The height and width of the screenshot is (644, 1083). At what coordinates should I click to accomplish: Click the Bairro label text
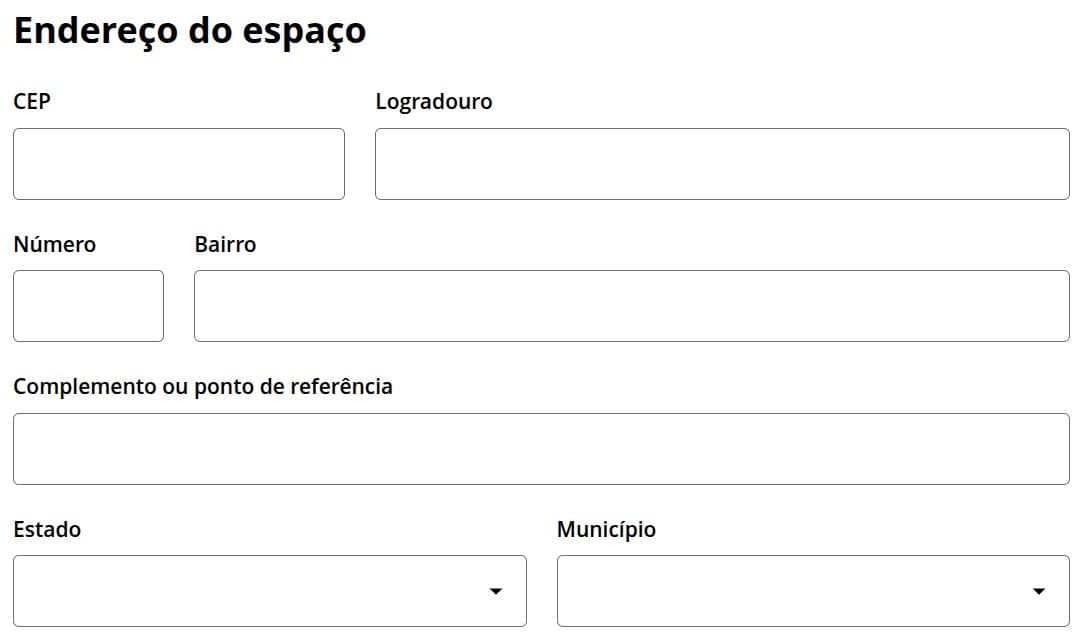[225, 244]
